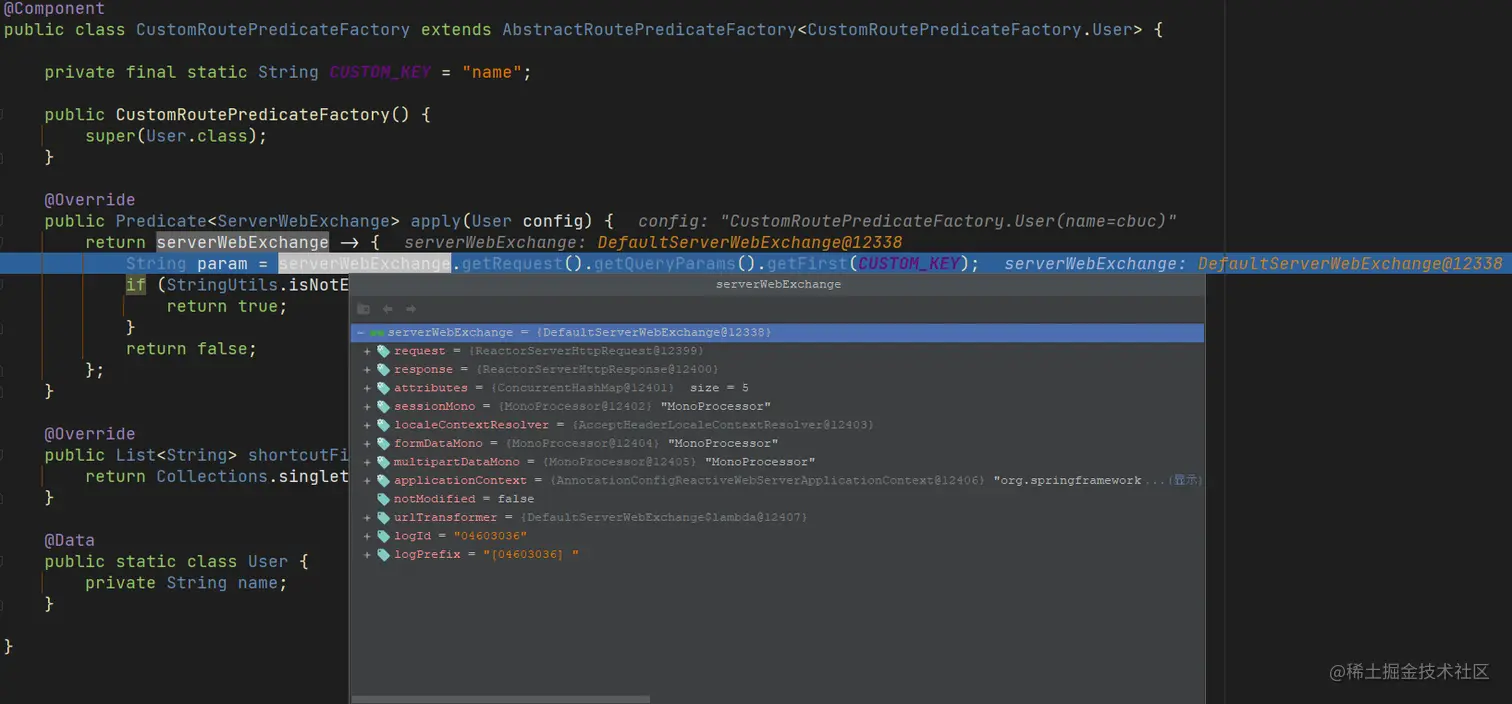Click the glasses watch icon of serverWebExchange row
This screenshot has width=1512, height=704.
click(377, 333)
